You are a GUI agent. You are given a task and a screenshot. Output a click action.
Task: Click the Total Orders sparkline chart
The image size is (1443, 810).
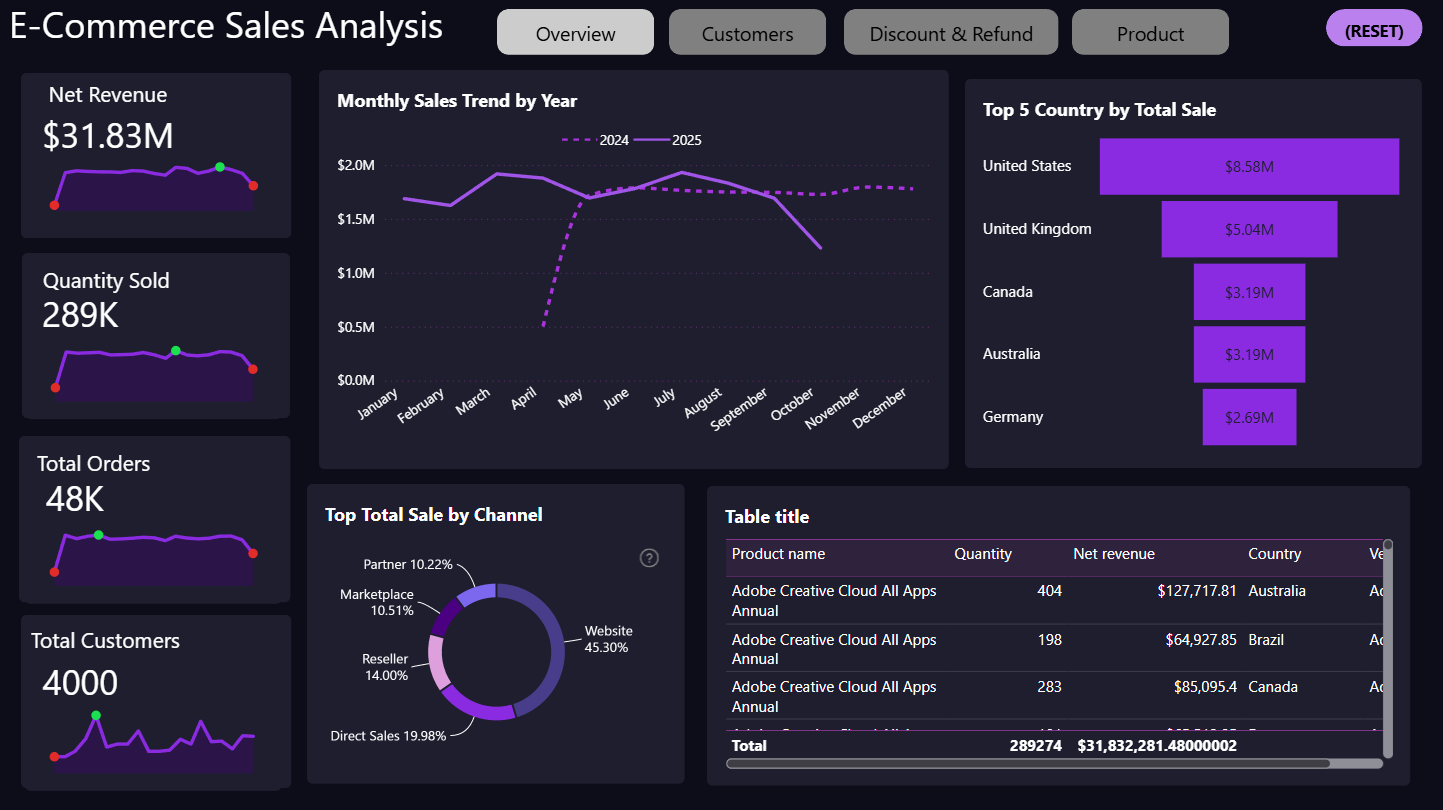pyautogui.click(x=154, y=557)
